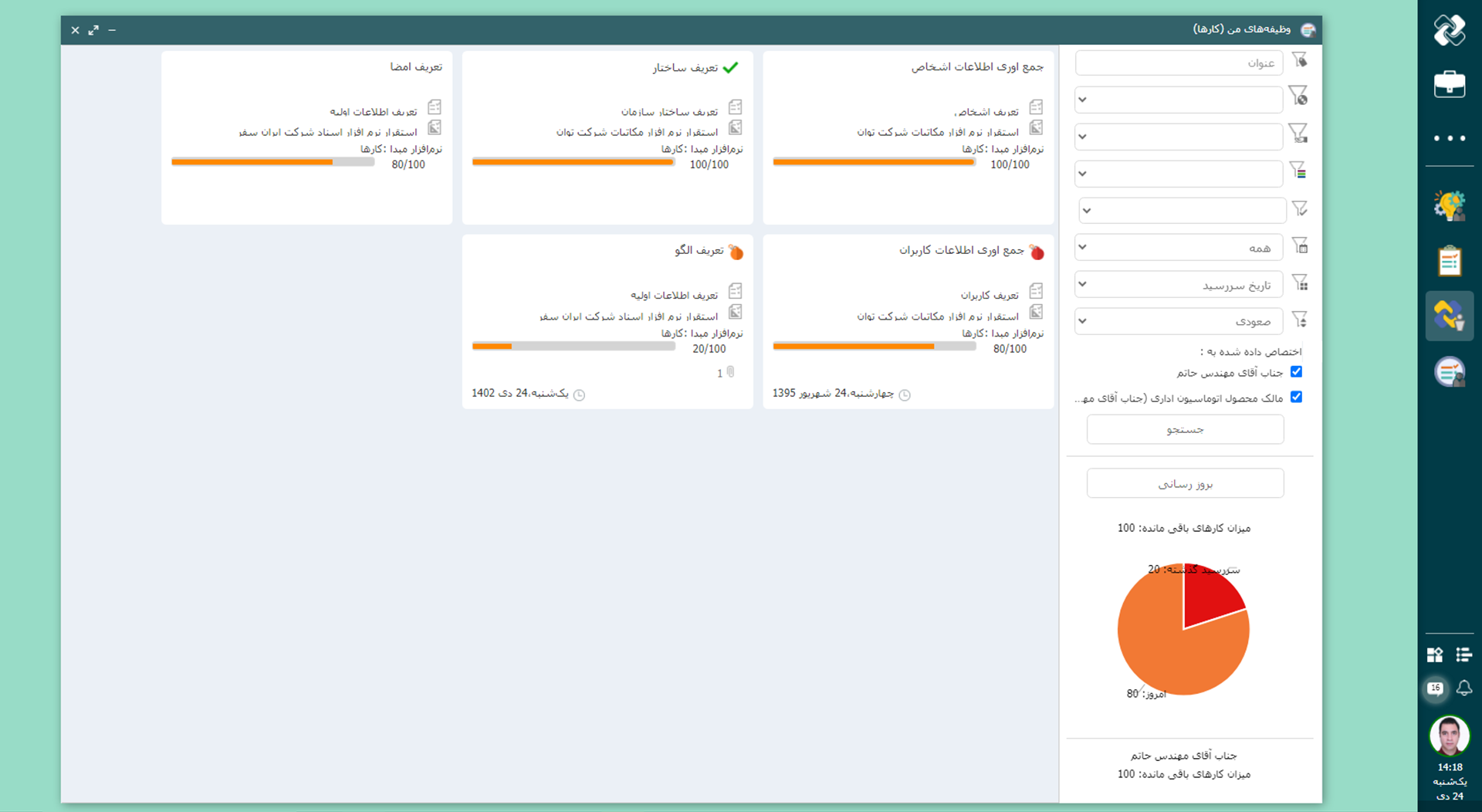Click the widgets grid icon in sidebar
Viewport: 1482px width, 812px height.
pos(1435,655)
